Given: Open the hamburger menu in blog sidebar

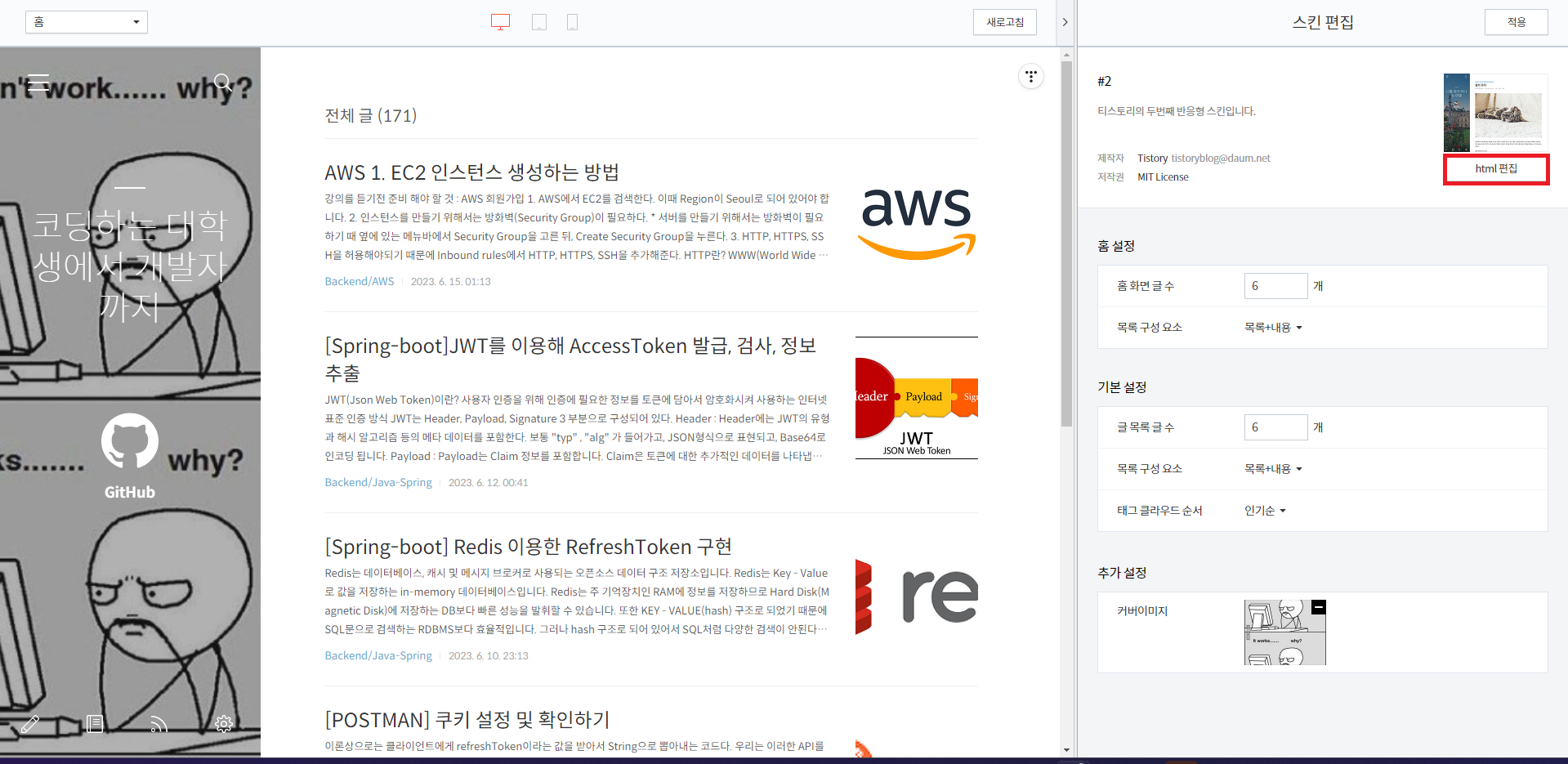Looking at the screenshot, I should (38, 83).
